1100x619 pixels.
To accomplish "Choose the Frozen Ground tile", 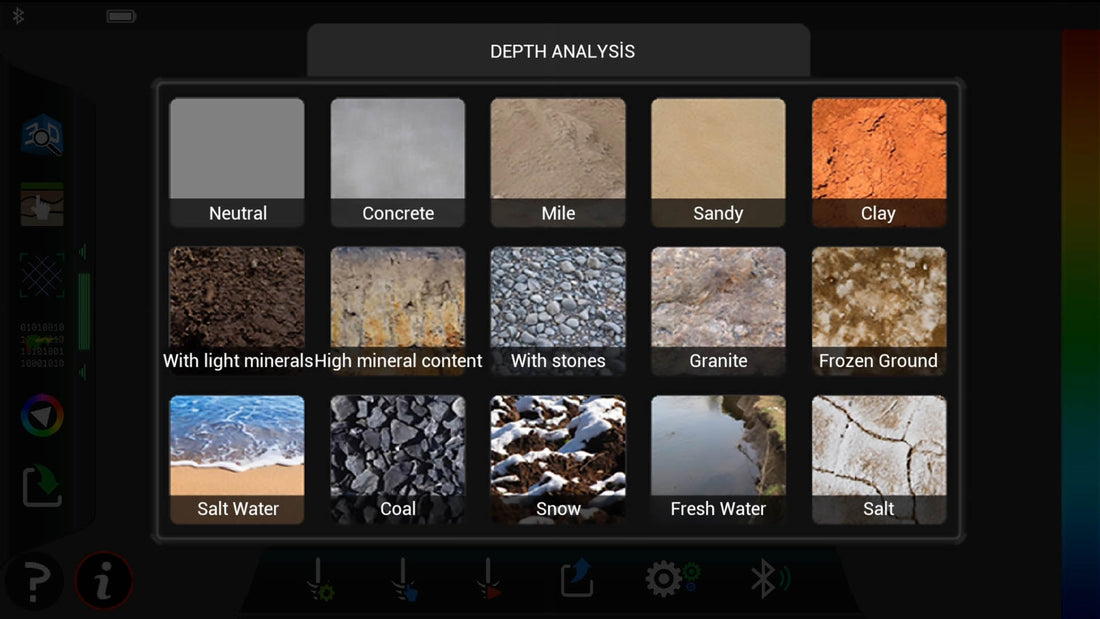I will 878,310.
